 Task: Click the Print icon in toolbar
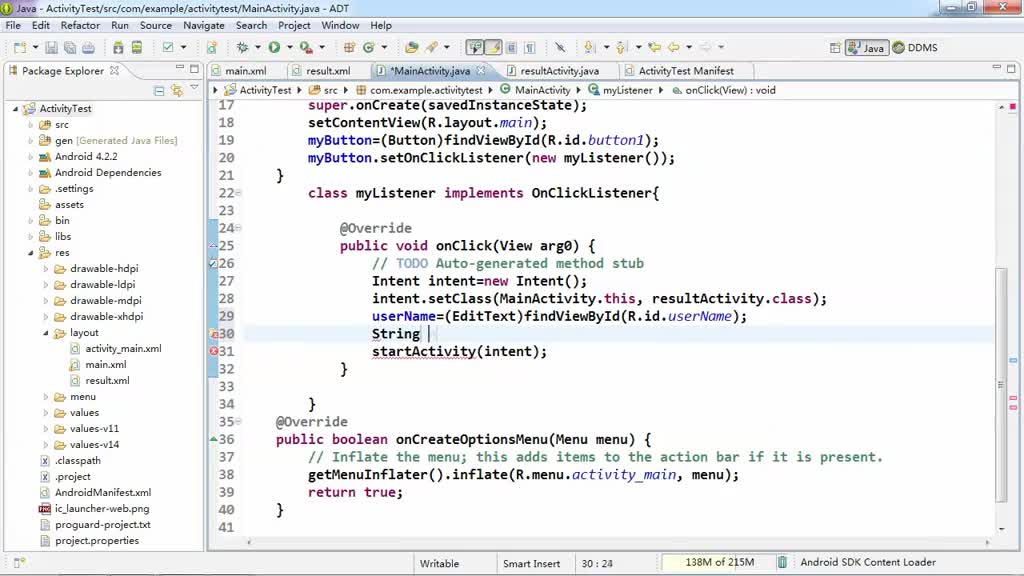(x=88, y=48)
